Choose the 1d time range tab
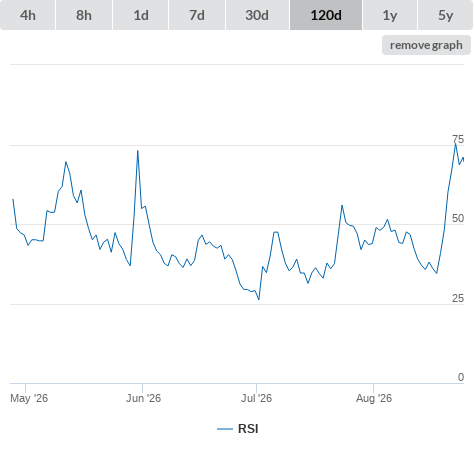Image resolution: width=474 pixels, height=455 pixels. [141, 15]
